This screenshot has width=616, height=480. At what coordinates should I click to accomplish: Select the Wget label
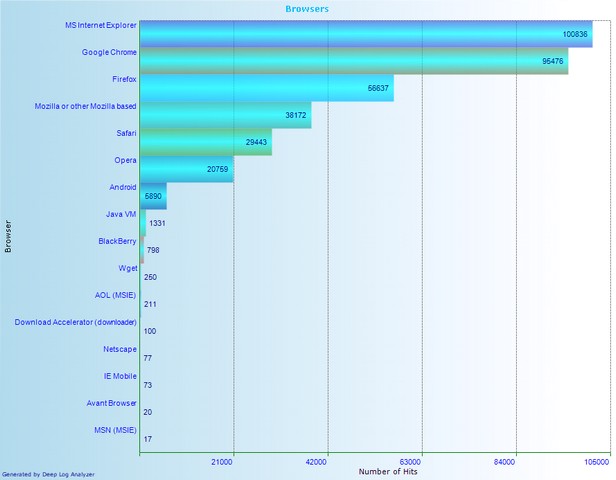[x=127, y=268]
